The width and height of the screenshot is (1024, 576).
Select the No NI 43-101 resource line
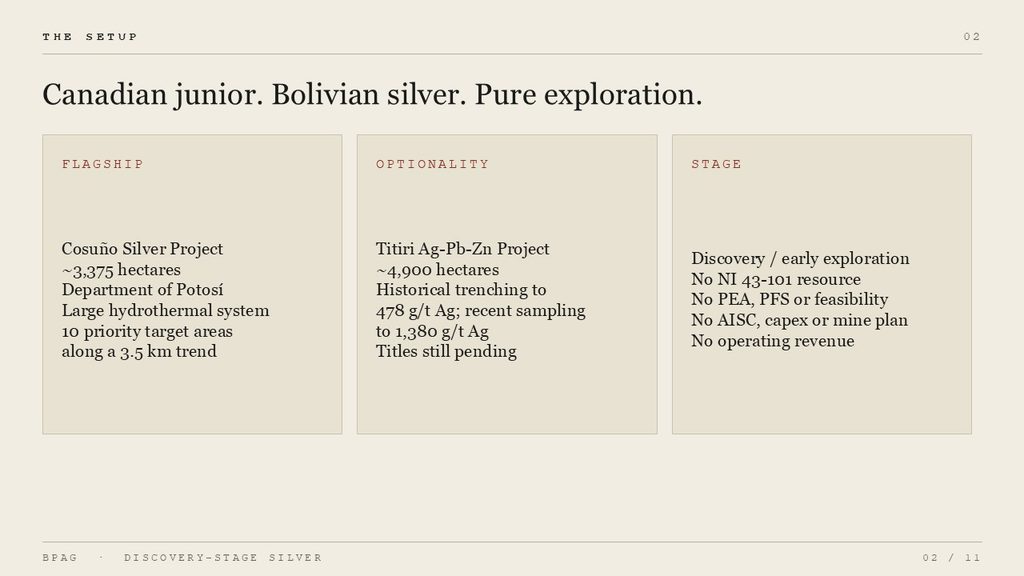click(x=776, y=280)
